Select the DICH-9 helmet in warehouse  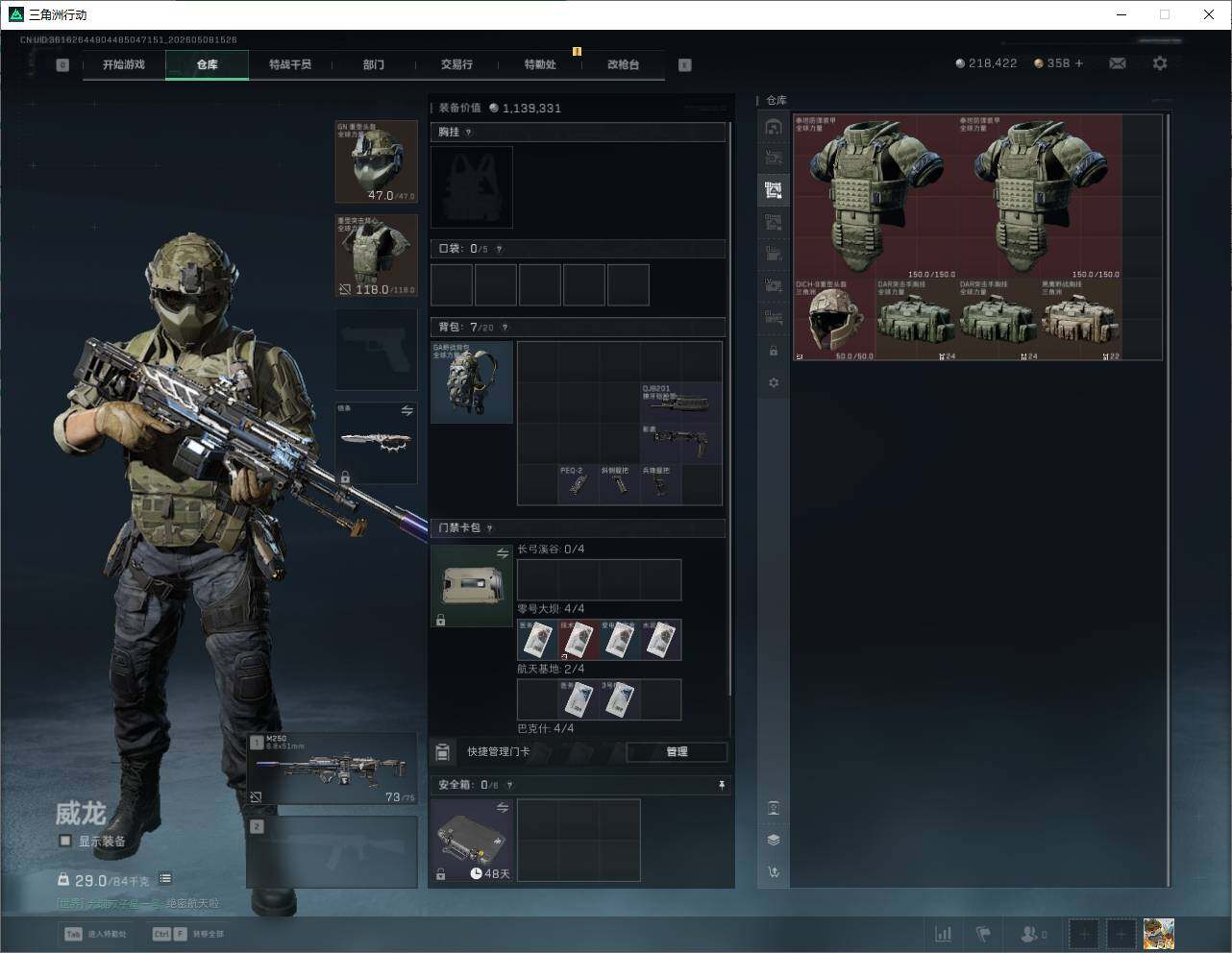tap(834, 320)
